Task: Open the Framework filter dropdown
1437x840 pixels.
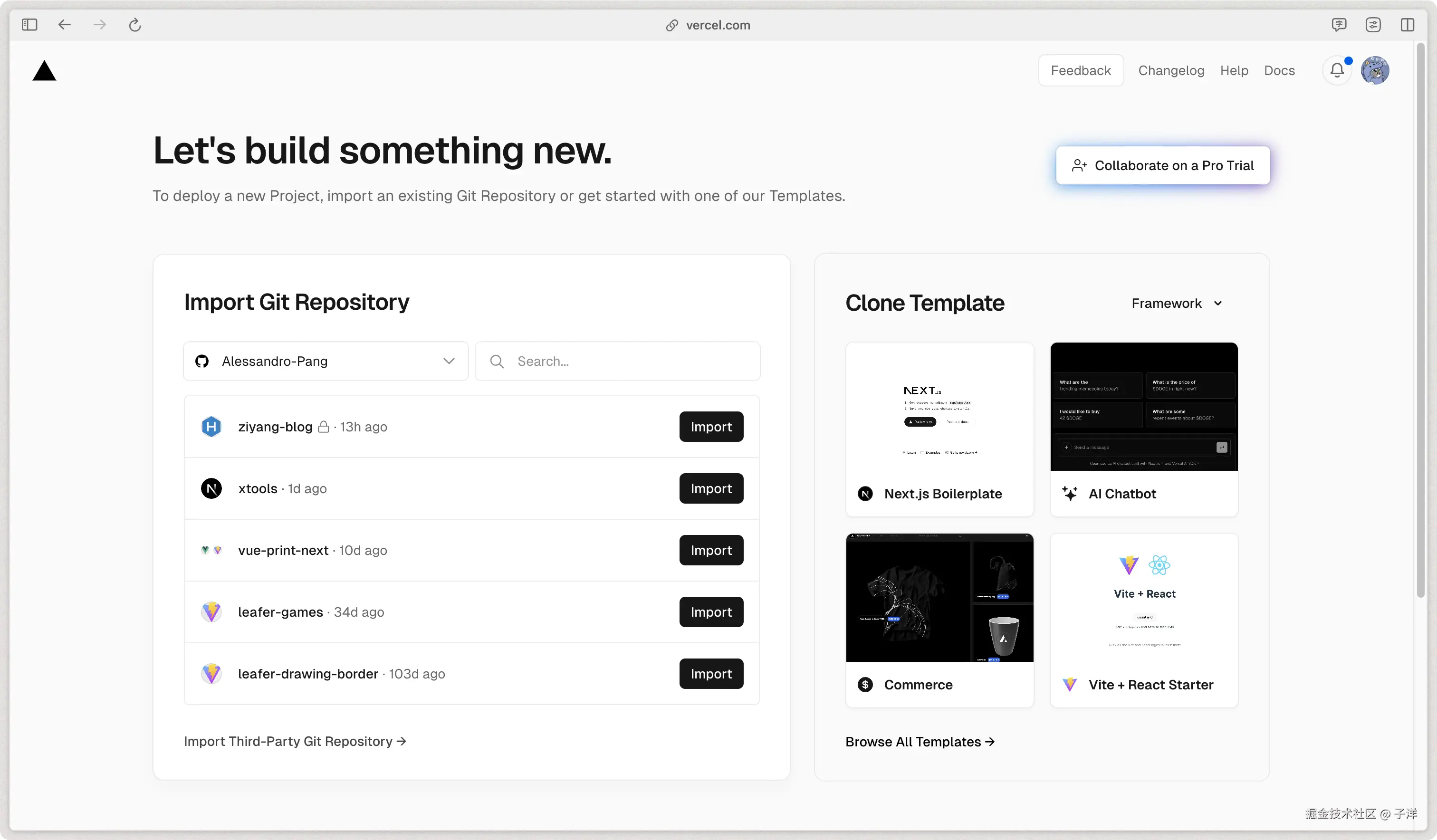Action: pos(1177,304)
